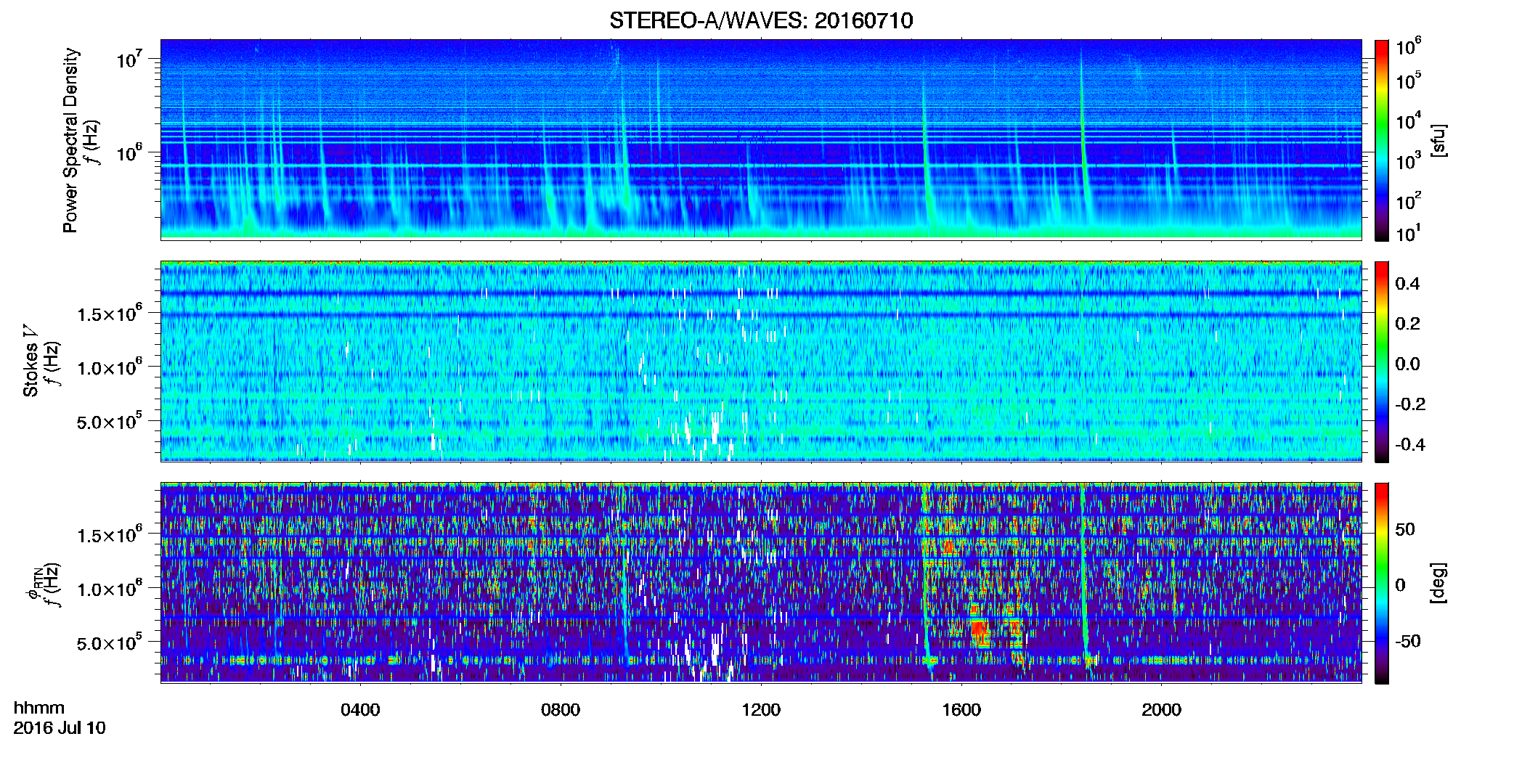Select the 0800 time tick label
Image resolution: width=1522 pixels, height=784 pixels.
click(561, 710)
